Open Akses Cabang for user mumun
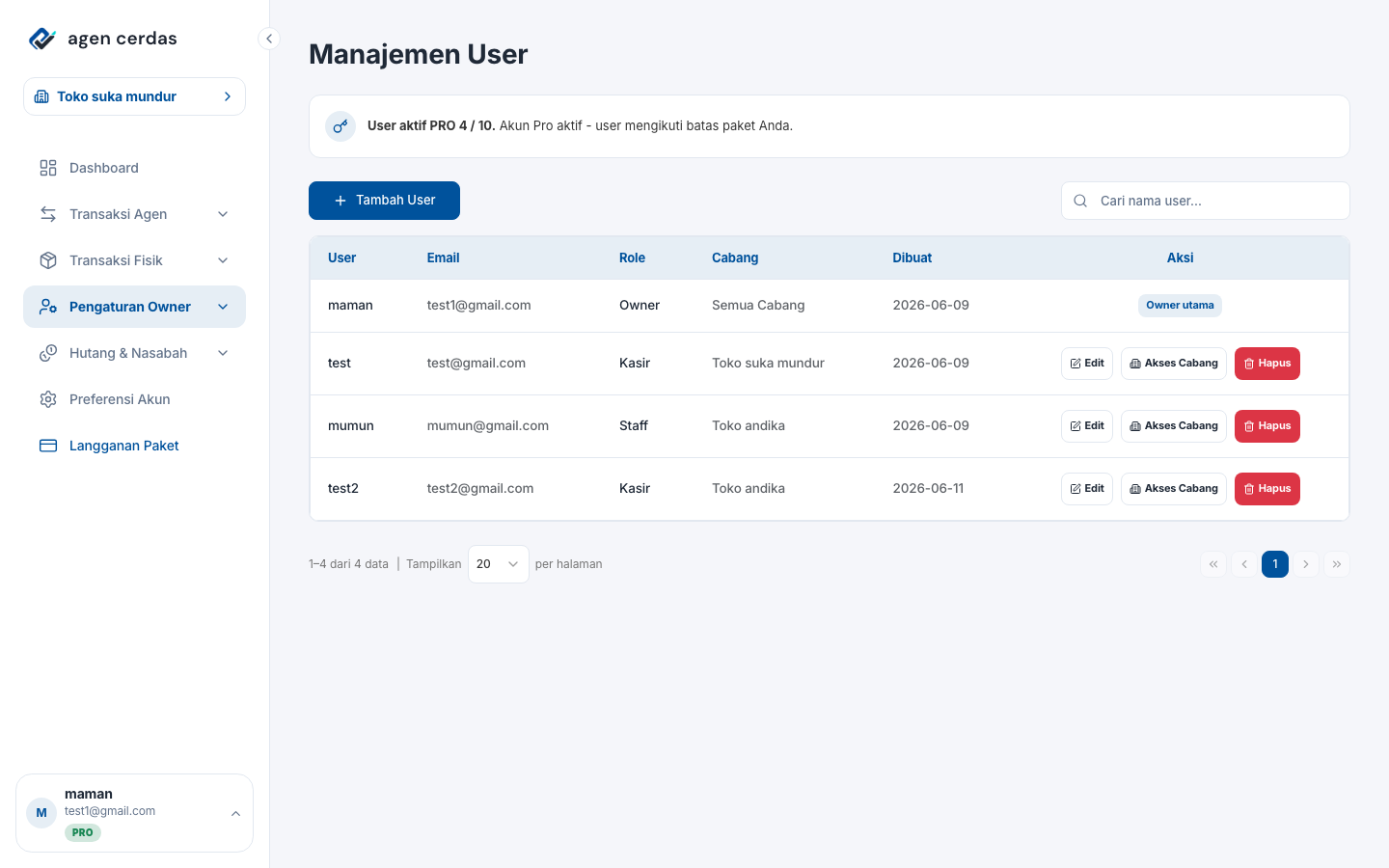 1174,426
